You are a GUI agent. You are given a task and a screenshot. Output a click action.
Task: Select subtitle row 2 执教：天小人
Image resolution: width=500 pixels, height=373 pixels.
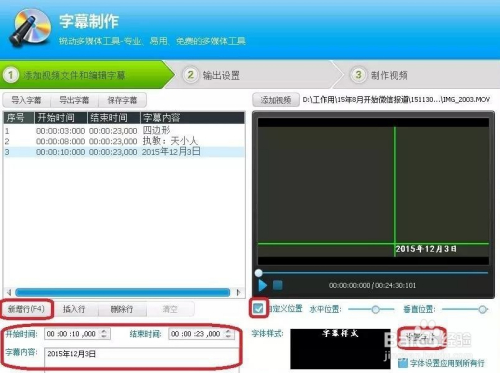click(124, 141)
